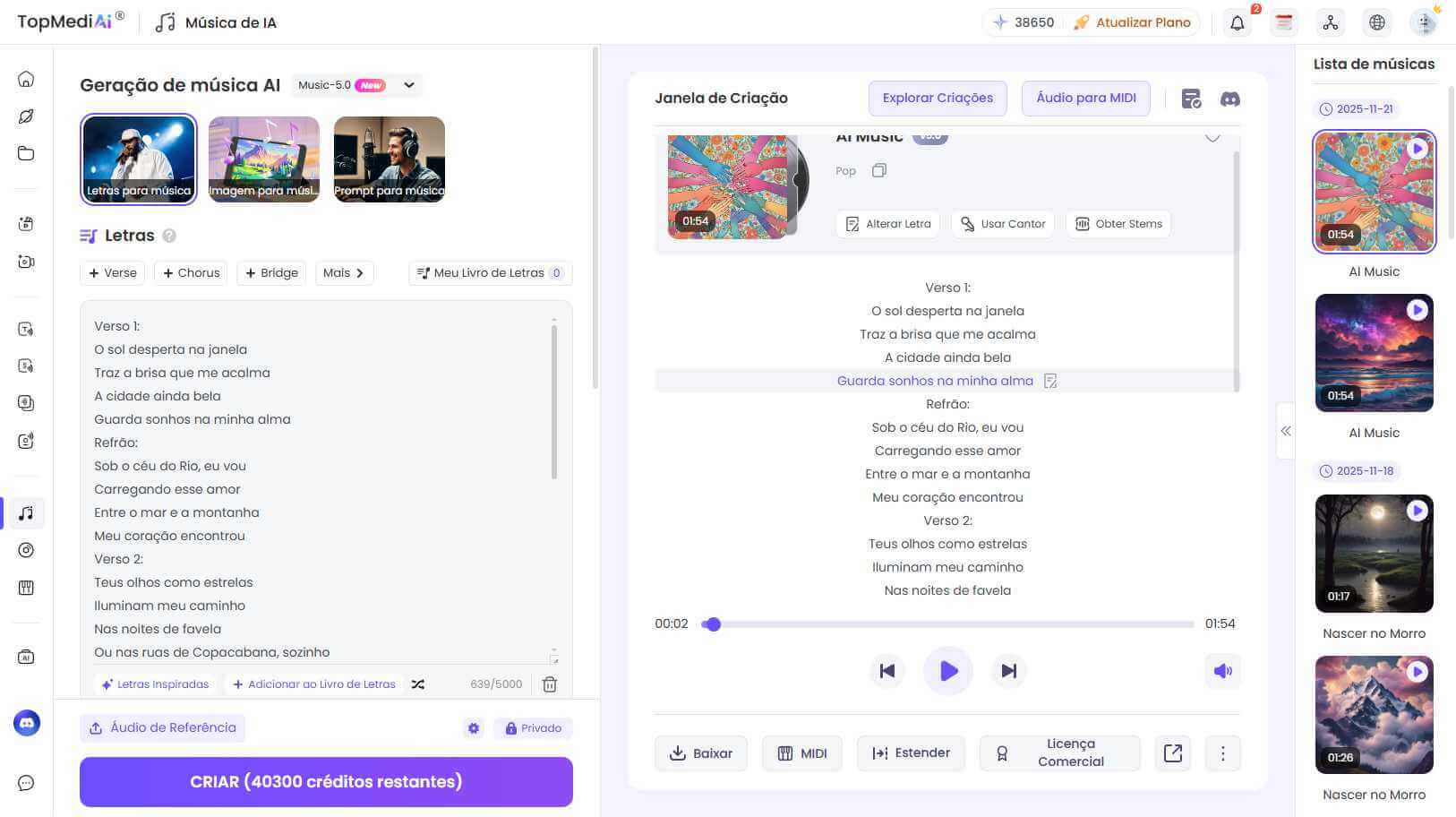
Task: Open the Home icon at sidebar top
Action: [25, 79]
